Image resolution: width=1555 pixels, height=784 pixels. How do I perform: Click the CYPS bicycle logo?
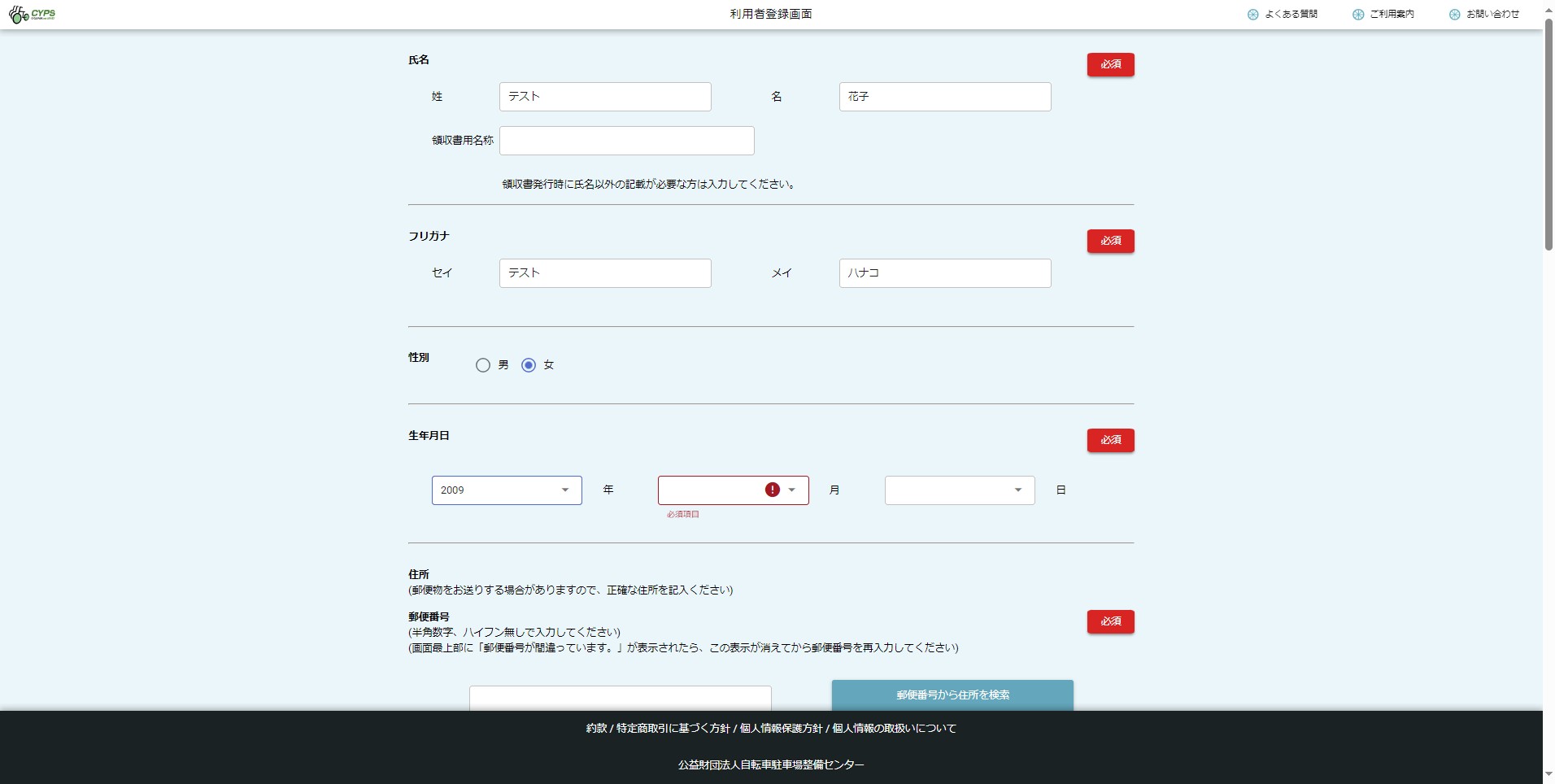click(32, 15)
